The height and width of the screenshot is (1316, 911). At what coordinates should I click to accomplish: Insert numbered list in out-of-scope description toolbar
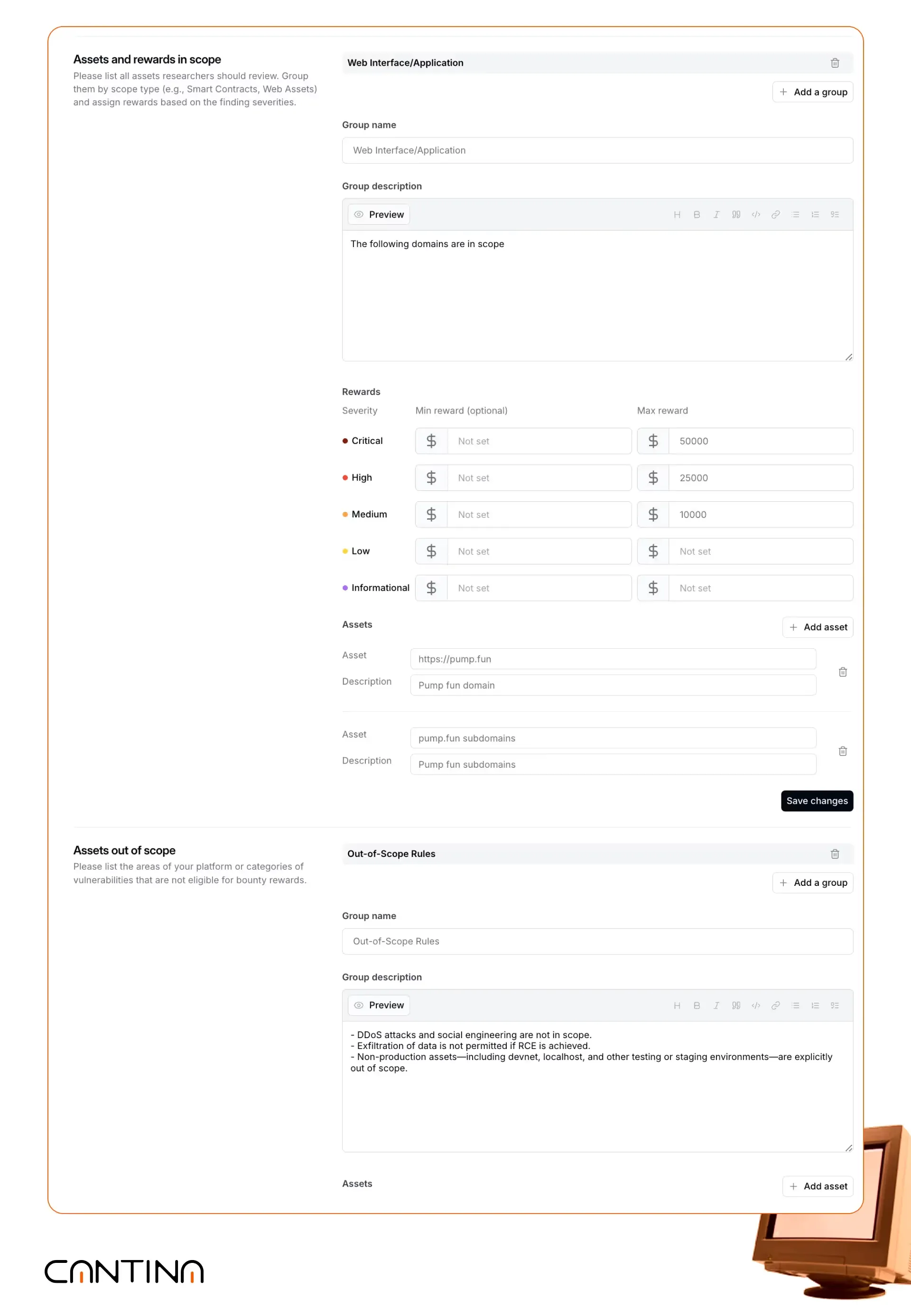pos(815,1006)
